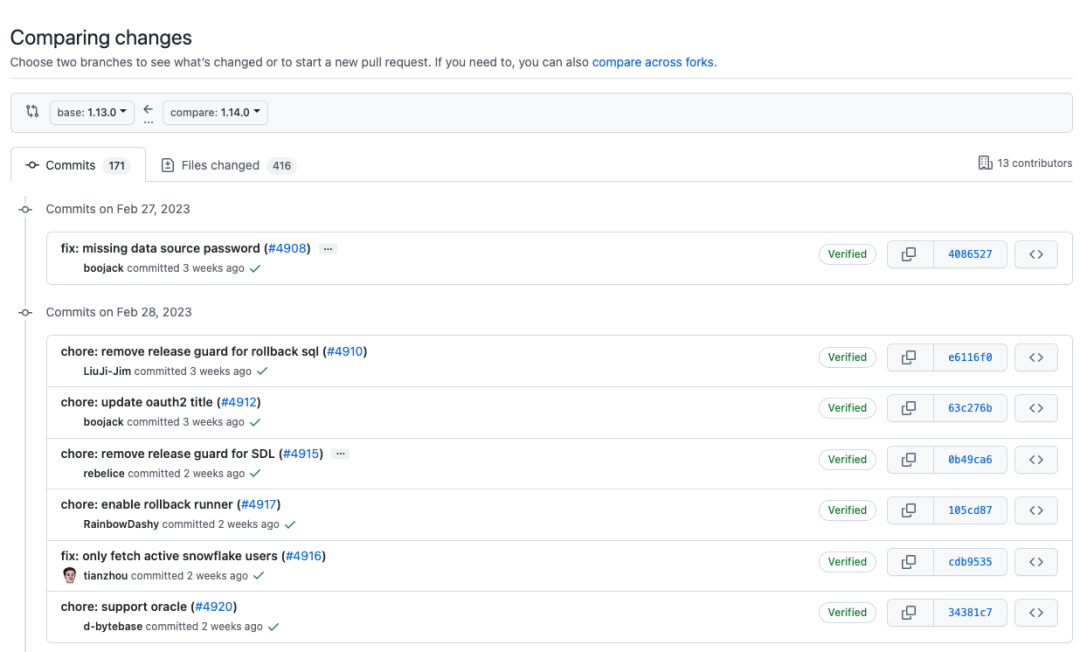Open pull request #4920 link

[x=214, y=607]
